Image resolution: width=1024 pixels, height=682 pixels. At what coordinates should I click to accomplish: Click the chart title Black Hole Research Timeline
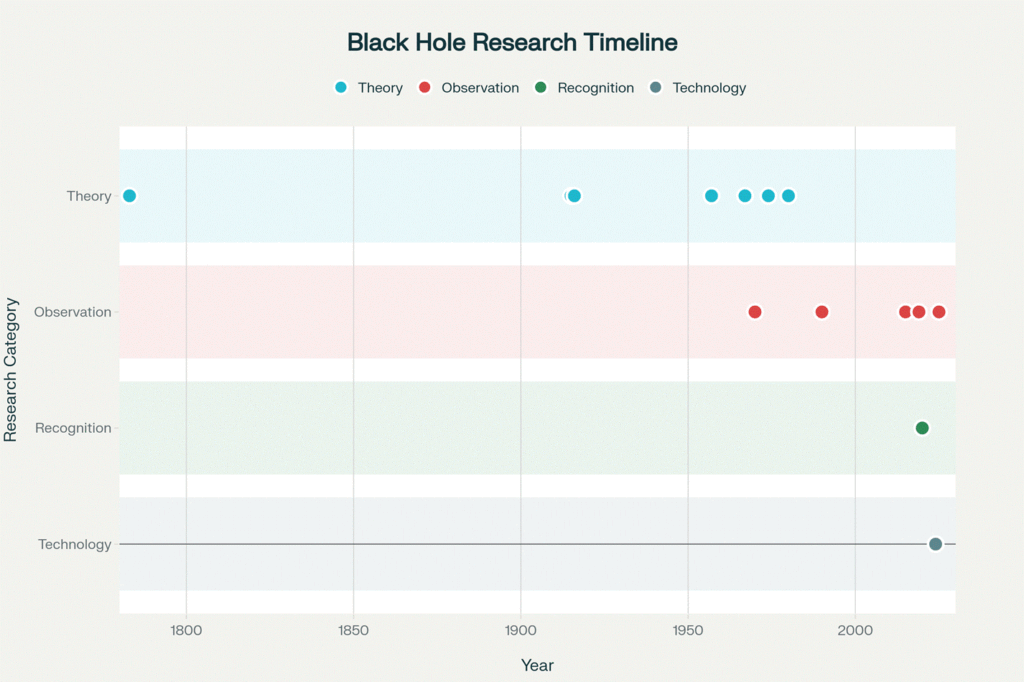[x=512, y=42]
